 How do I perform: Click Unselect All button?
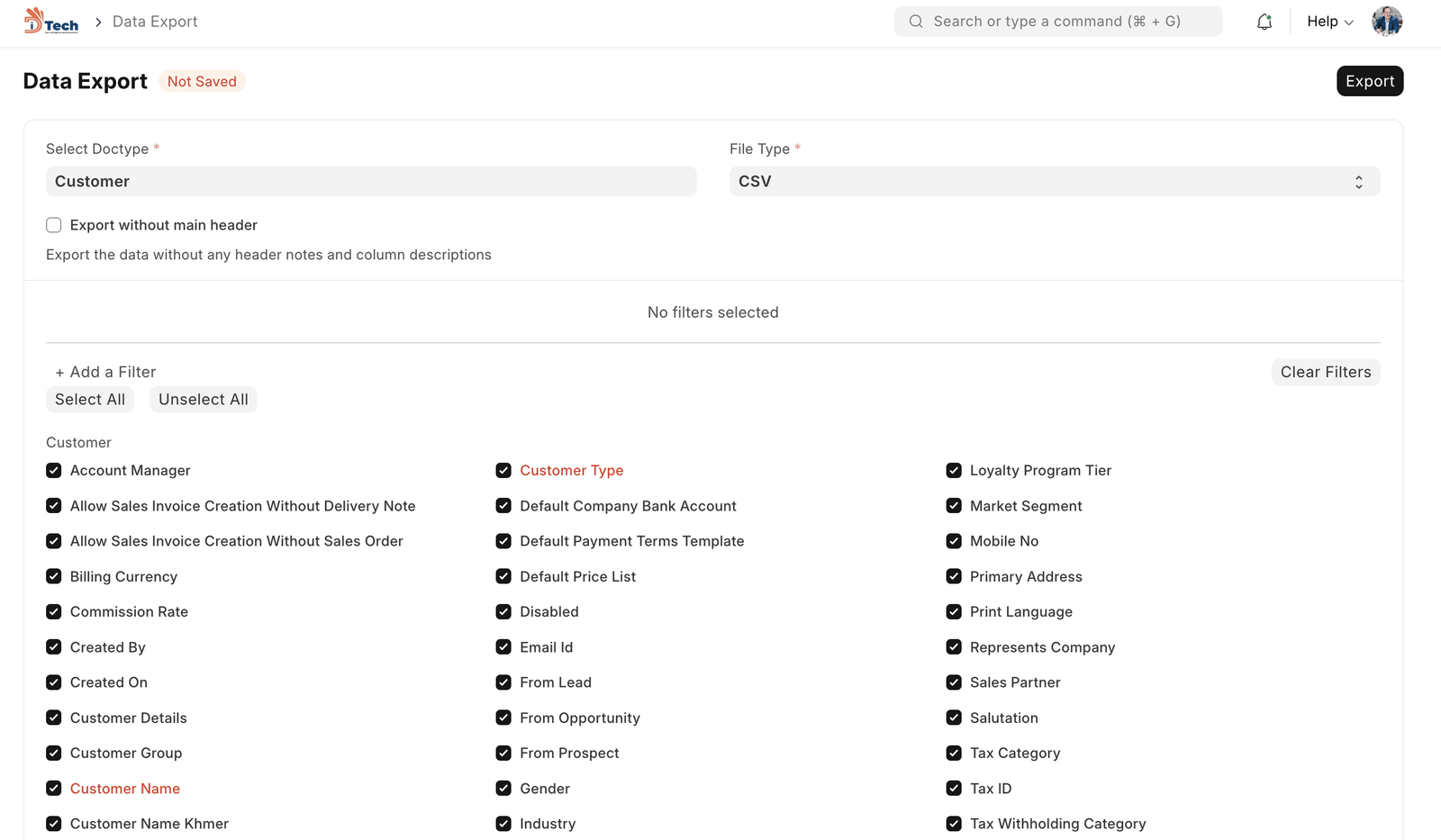[204, 400]
